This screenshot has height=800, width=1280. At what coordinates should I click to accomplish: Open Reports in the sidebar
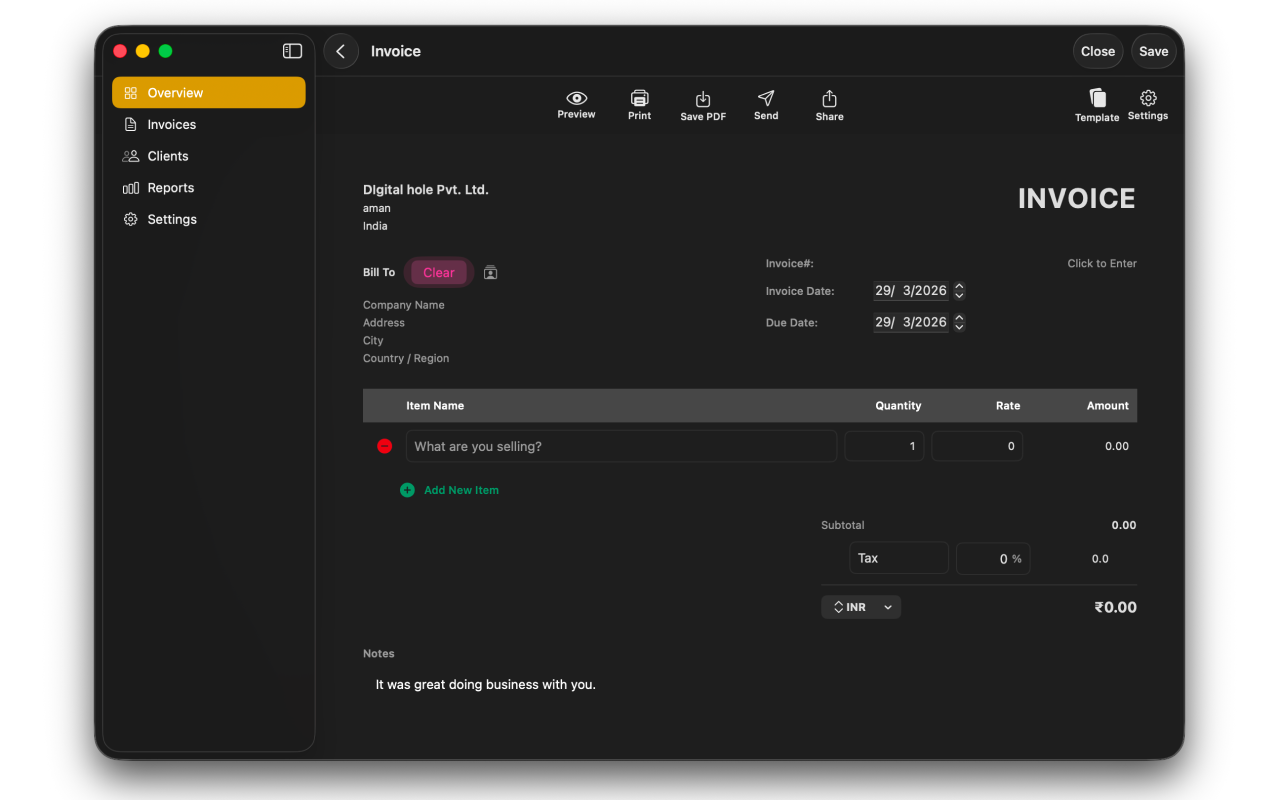209,188
